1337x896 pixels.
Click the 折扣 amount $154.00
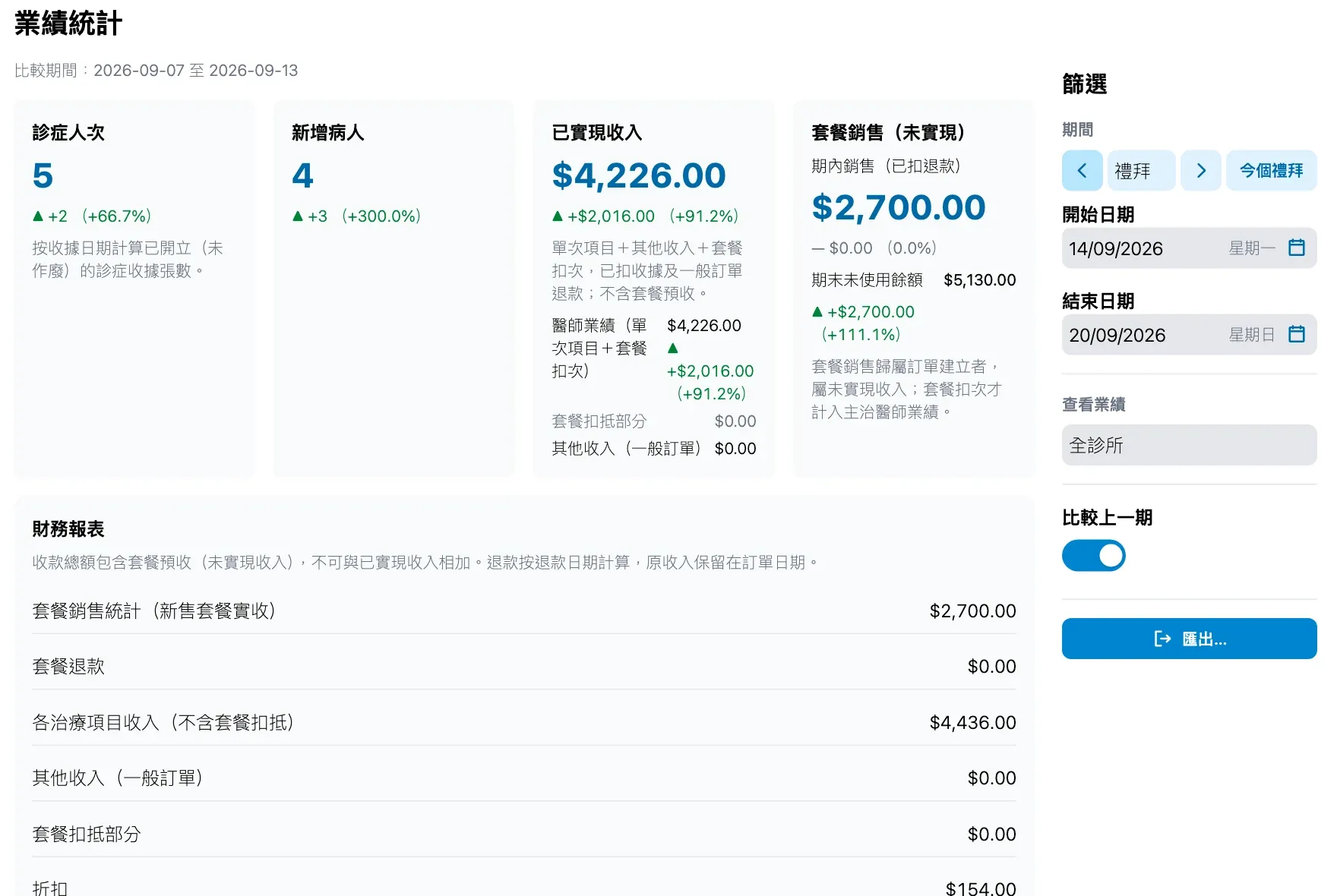pyautogui.click(x=981, y=888)
